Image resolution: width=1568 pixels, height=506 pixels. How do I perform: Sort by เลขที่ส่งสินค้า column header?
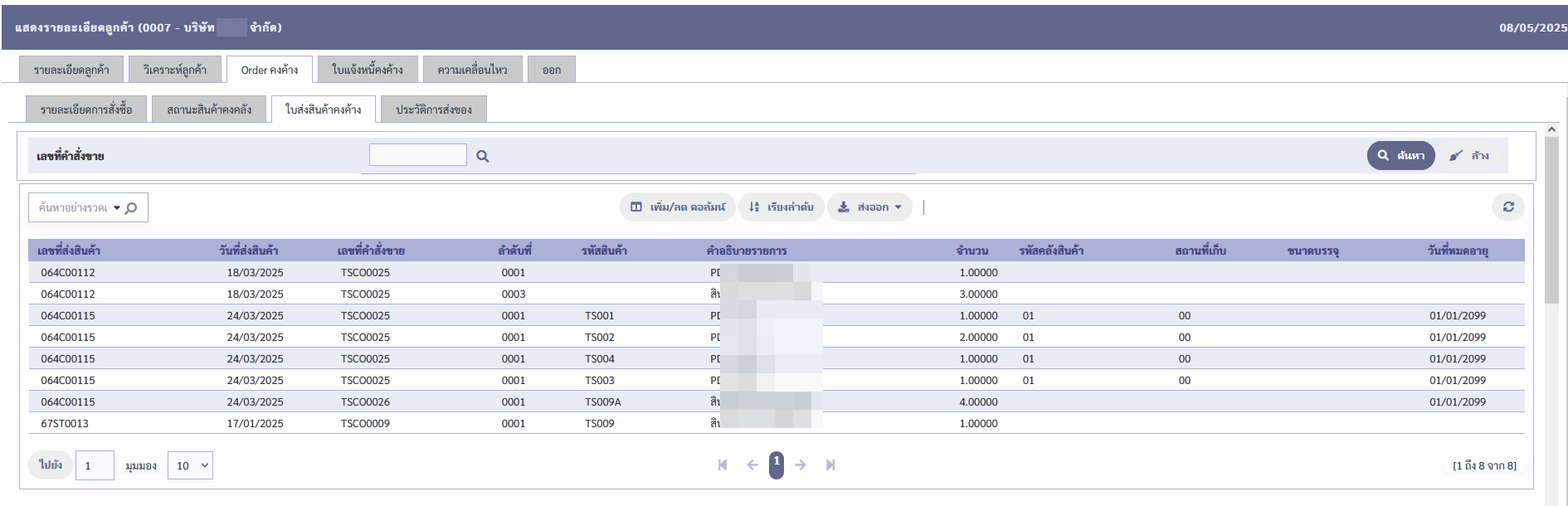(x=69, y=251)
